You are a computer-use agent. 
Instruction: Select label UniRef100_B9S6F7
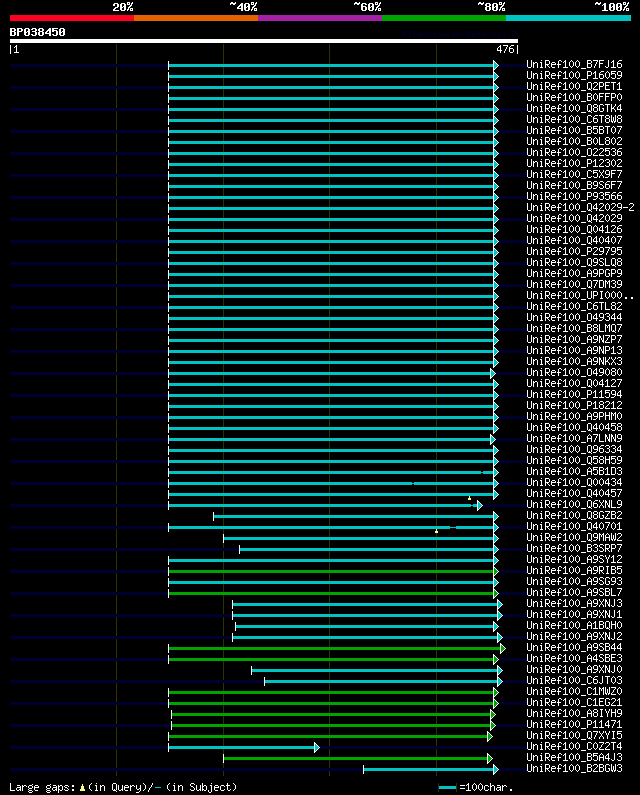(574, 186)
